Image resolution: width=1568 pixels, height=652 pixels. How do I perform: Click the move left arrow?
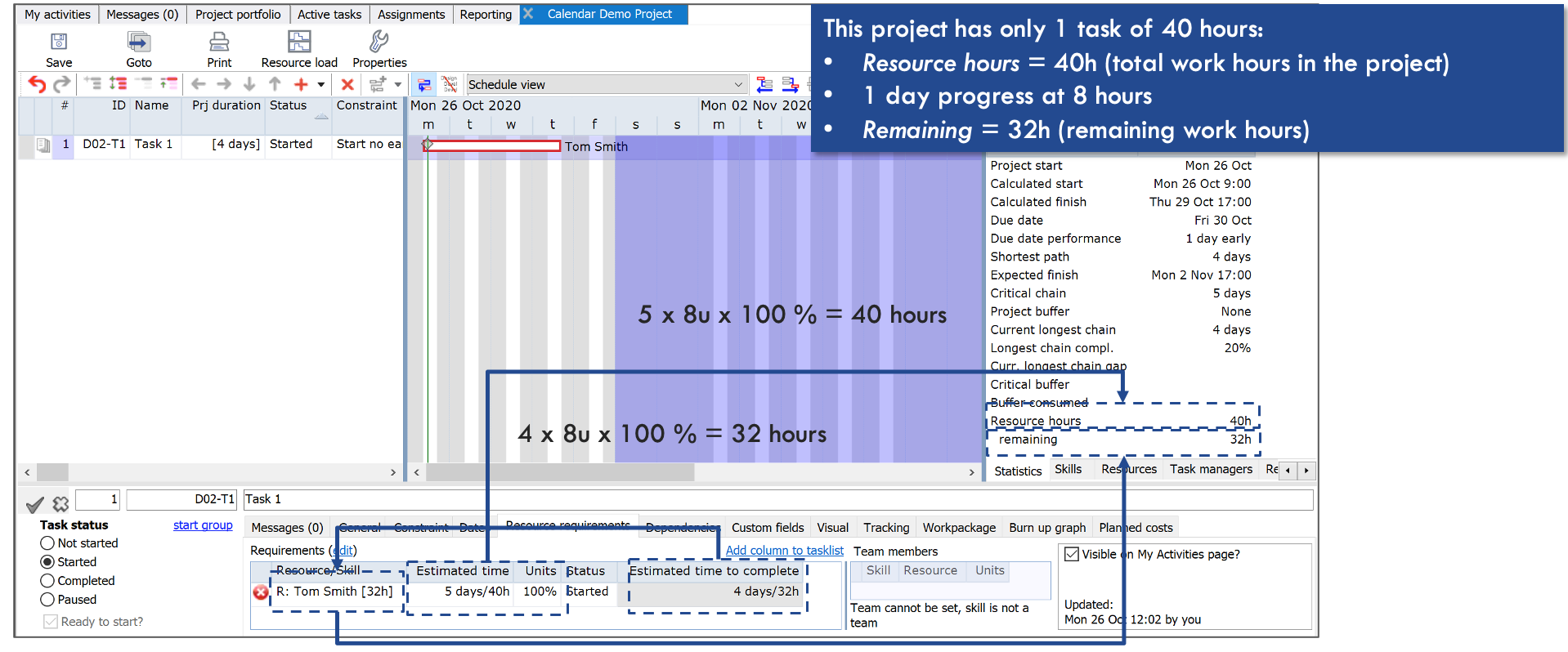198,84
